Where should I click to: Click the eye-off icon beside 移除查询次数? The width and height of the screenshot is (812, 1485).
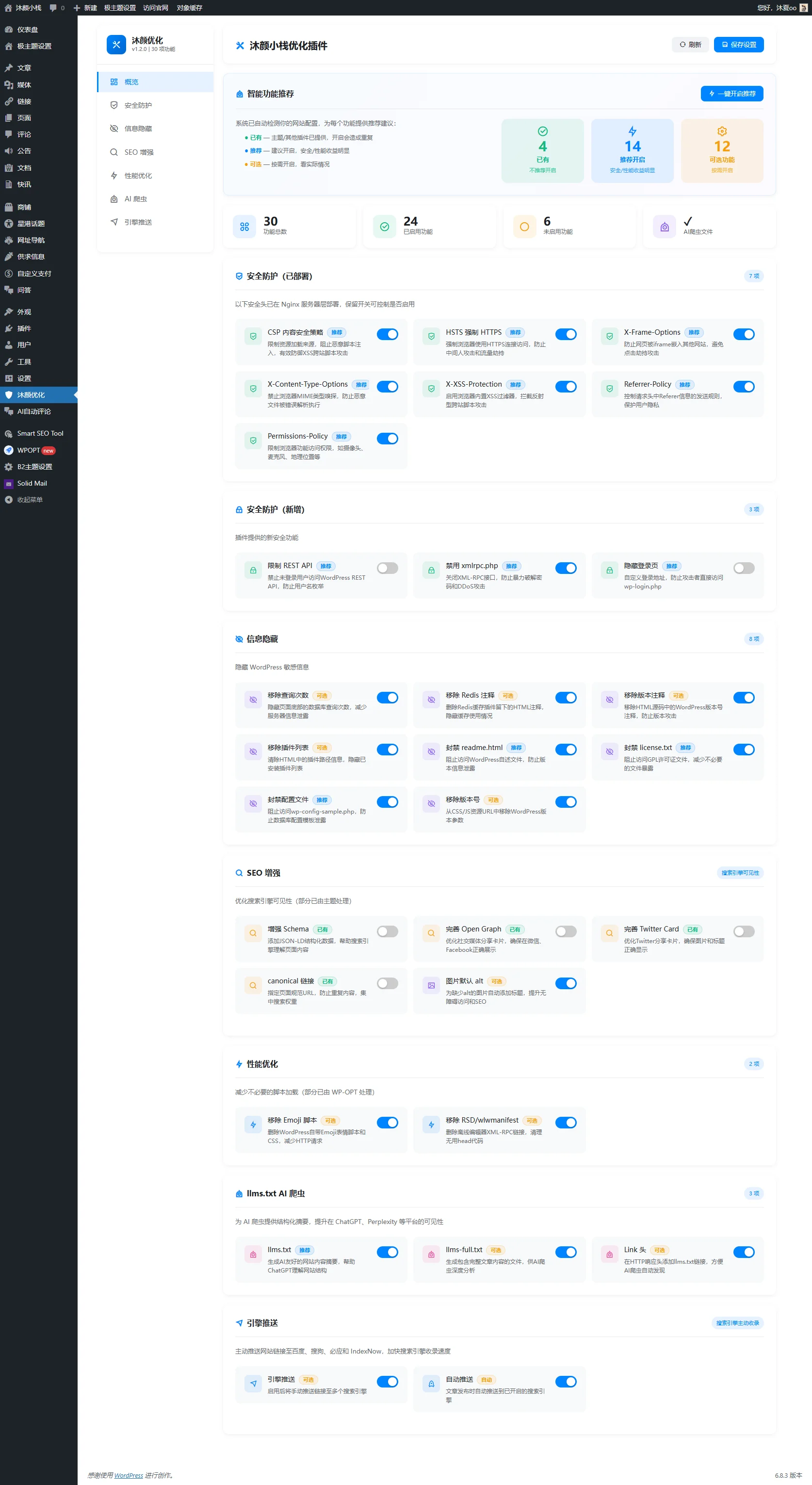tap(253, 699)
